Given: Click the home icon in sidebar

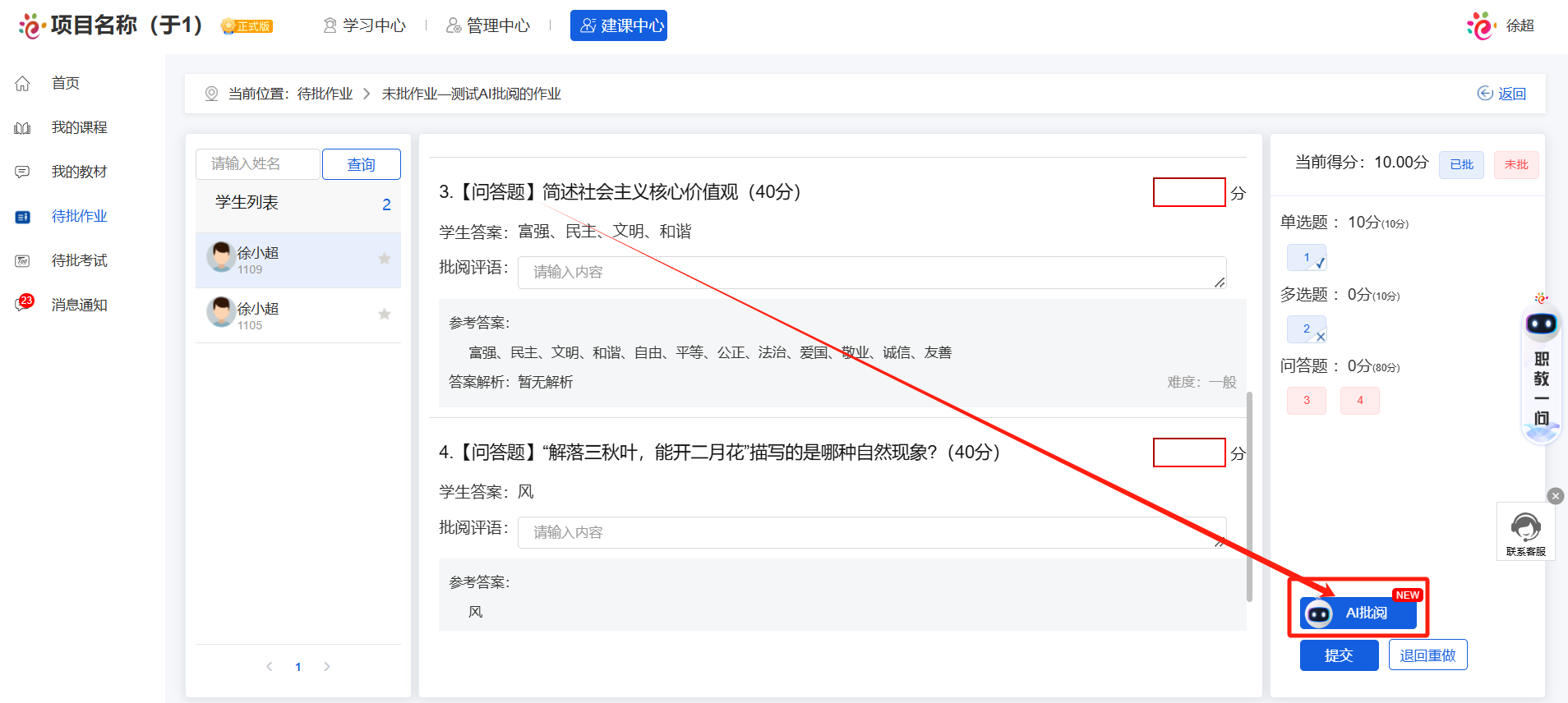Looking at the screenshot, I should tap(23, 83).
